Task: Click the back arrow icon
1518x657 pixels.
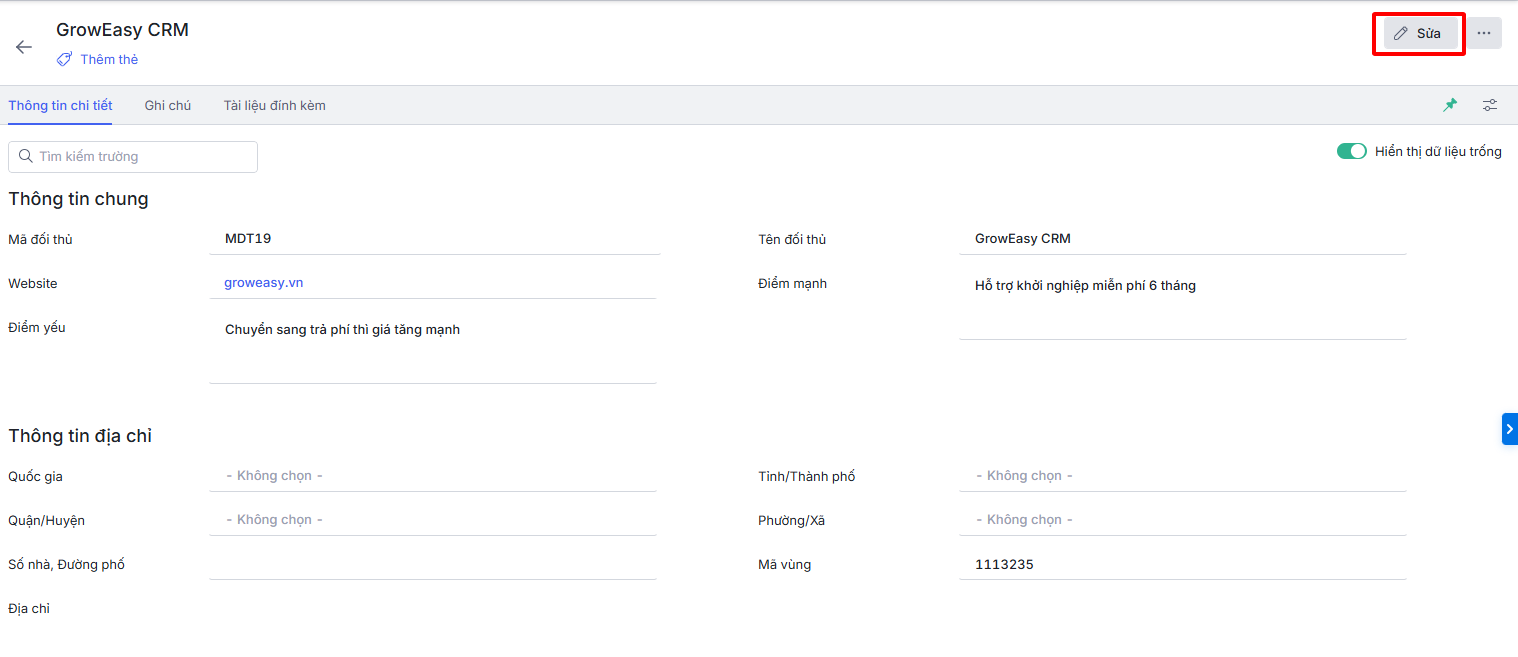Action: click(24, 47)
